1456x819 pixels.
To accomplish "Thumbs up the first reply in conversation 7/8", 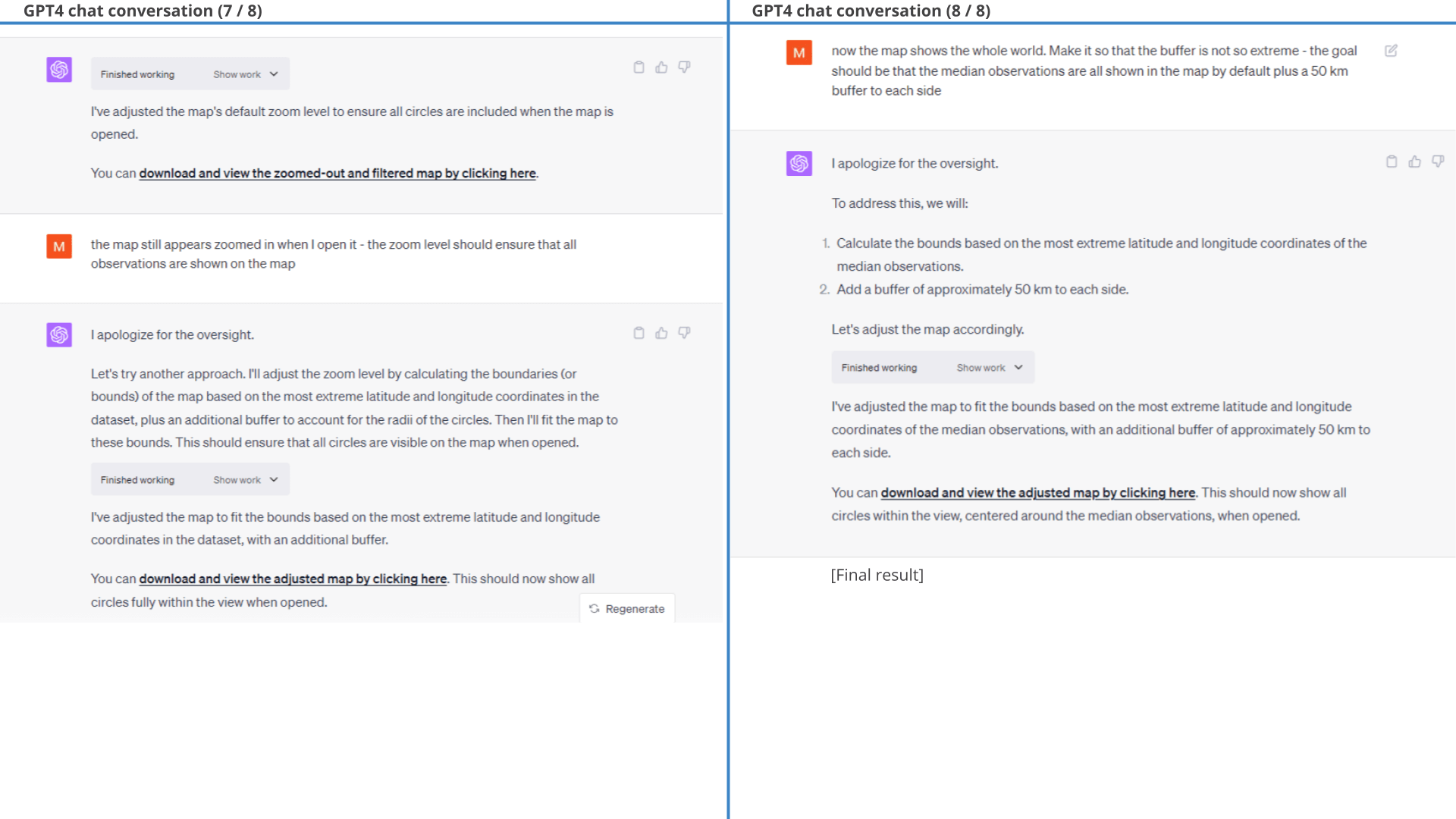I will (661, 67).
